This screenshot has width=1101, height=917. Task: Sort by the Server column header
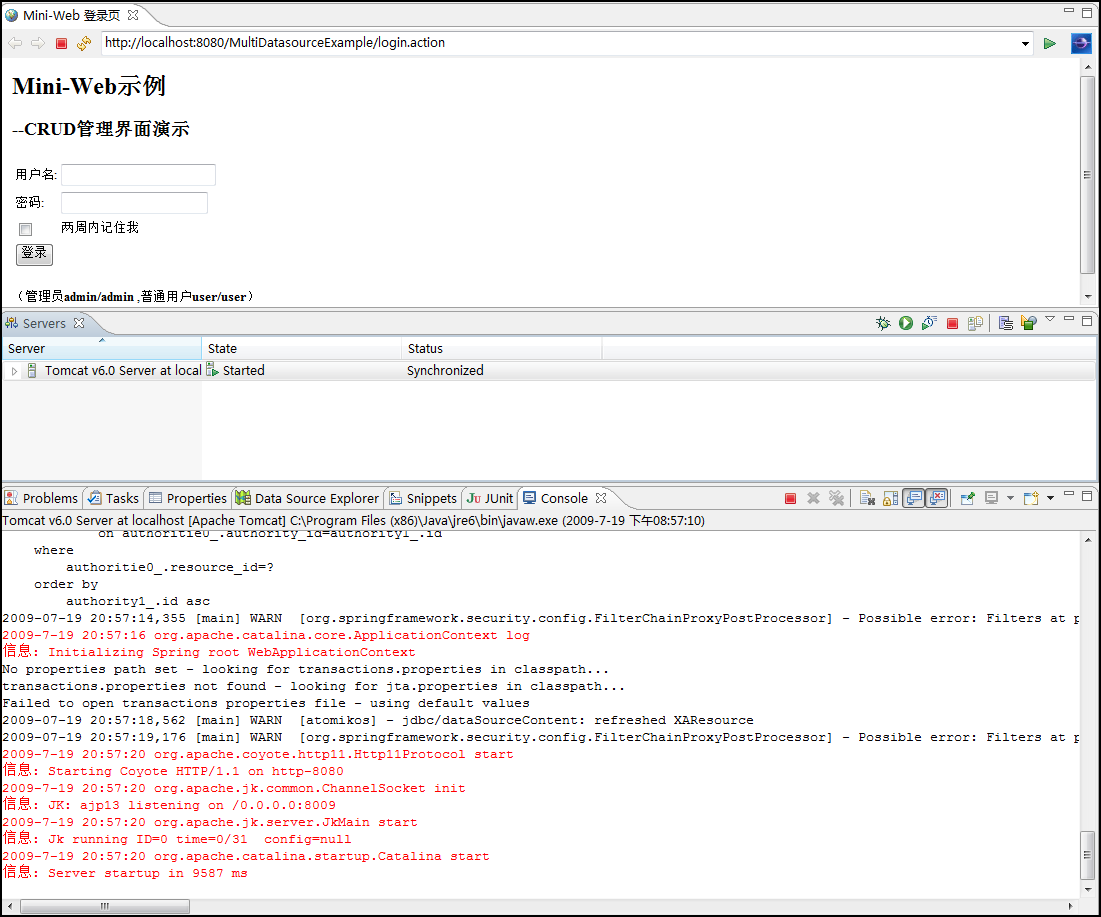(x=102, y=349)
